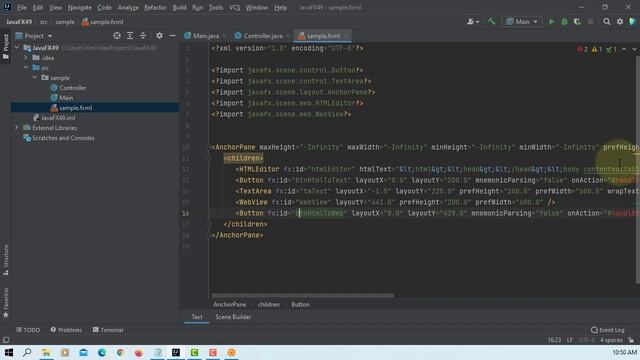The height and width of the screenshot is (360, 640).
Task: Click the children breadcrumb
Action: click(x=269, y=304)
